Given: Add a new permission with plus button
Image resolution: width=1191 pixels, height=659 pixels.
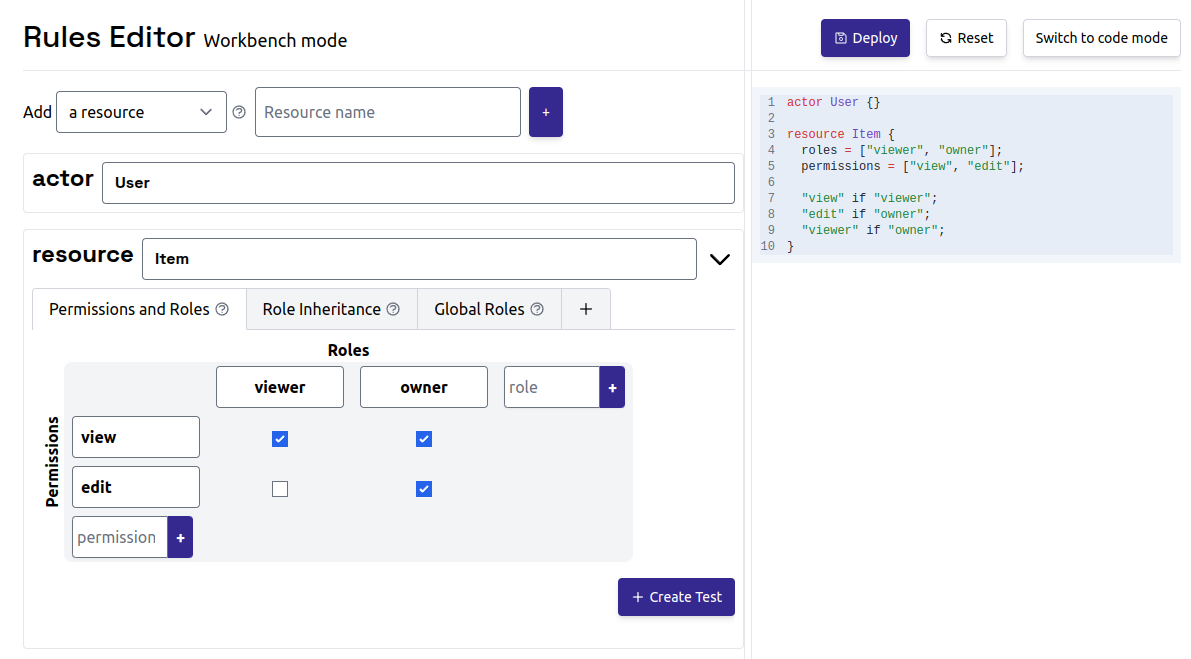Looking at the screenshot, I should pyautogui.click(x=180, y=538).
